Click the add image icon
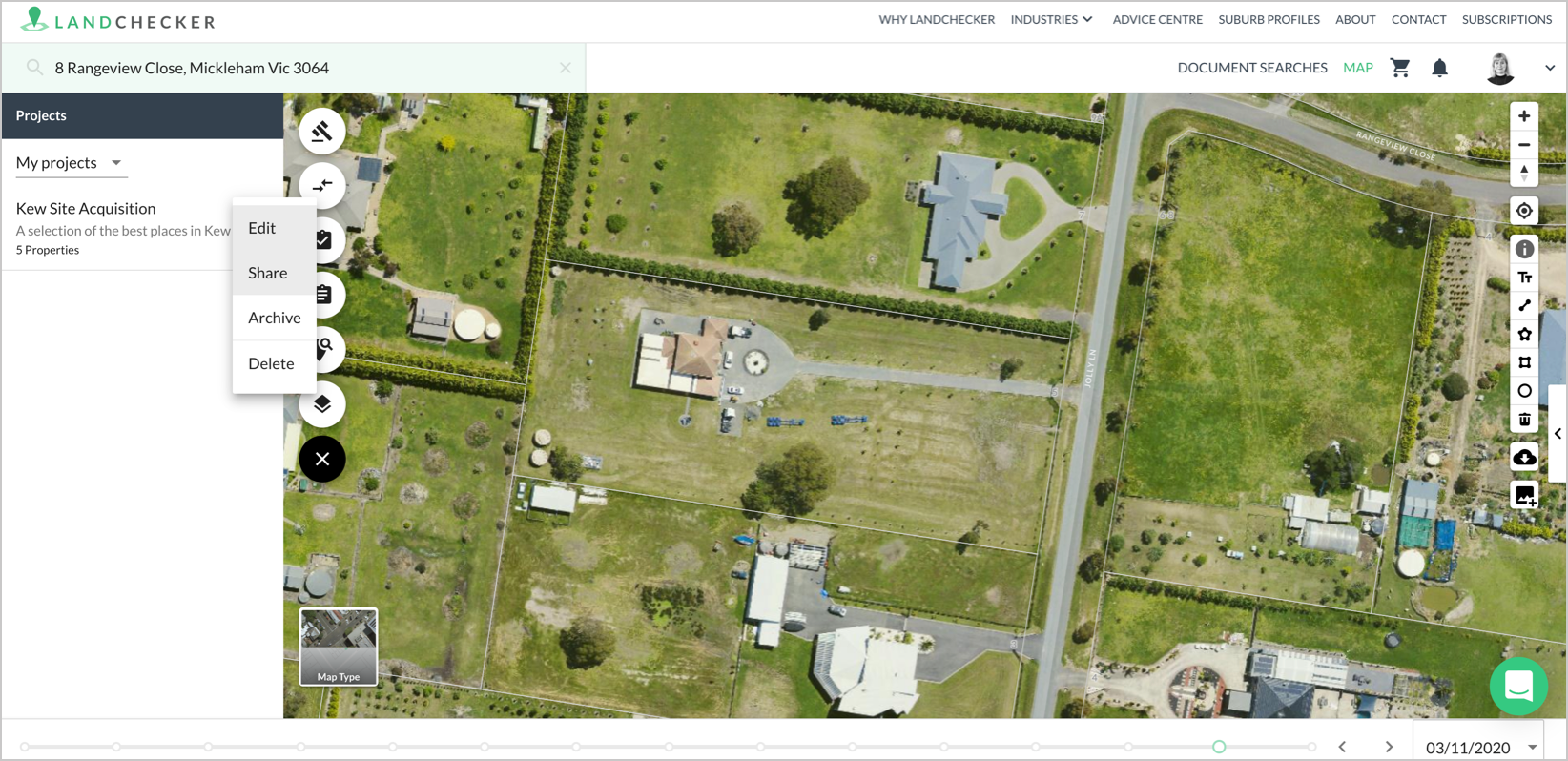 coord(1525,495)
